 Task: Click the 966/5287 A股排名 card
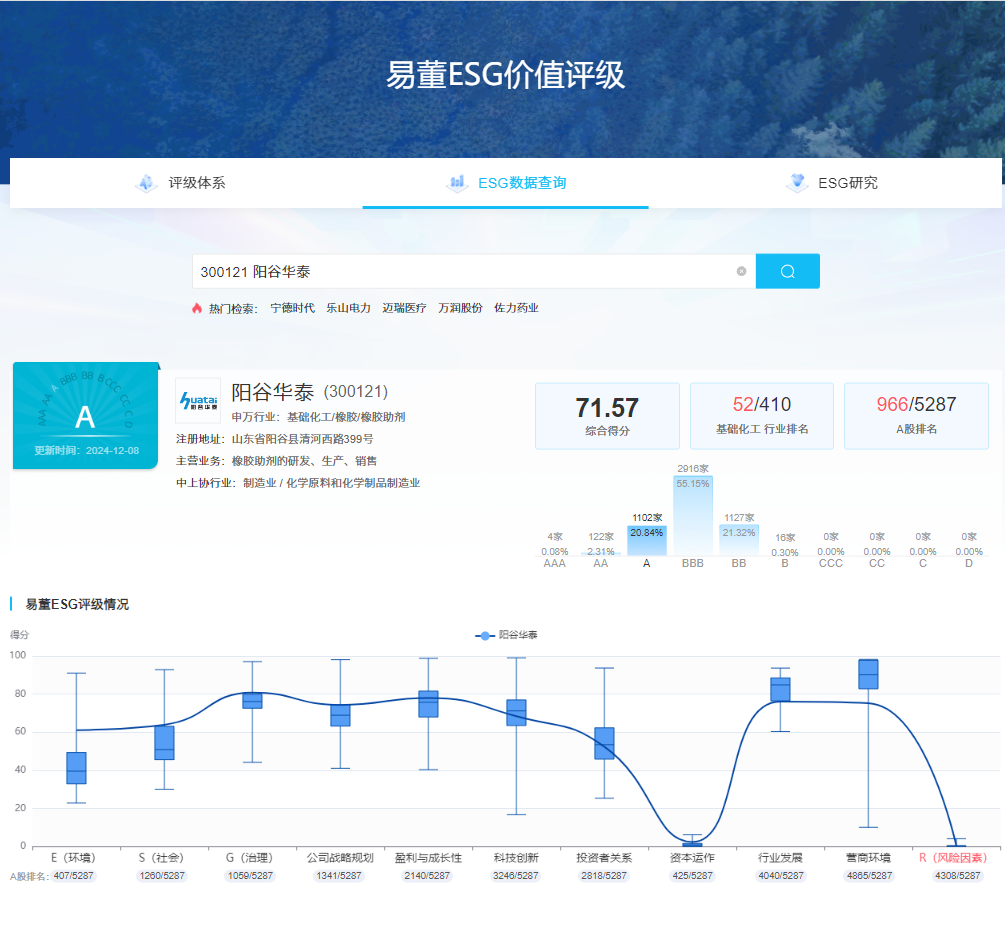click(916, 416)
